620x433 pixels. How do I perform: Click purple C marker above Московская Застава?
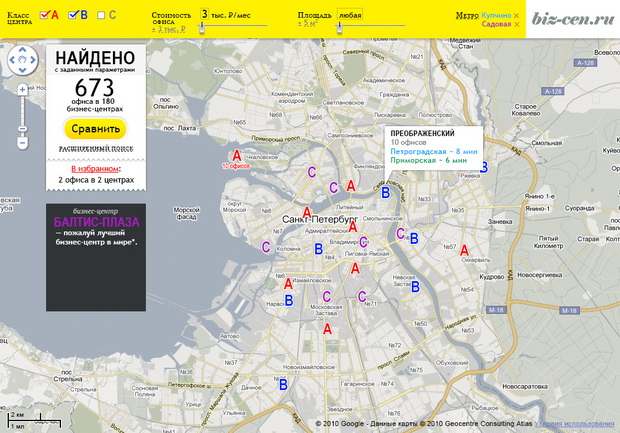[327, 296]
